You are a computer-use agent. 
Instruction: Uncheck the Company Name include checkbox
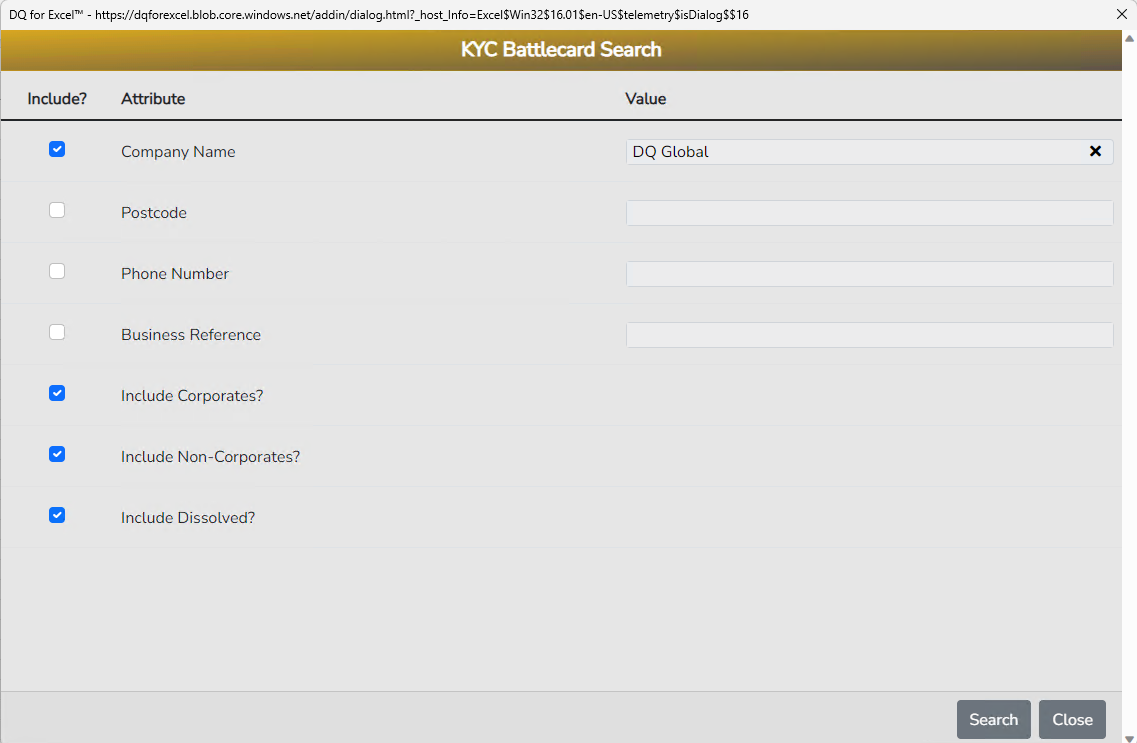click(x=57, y=149)
